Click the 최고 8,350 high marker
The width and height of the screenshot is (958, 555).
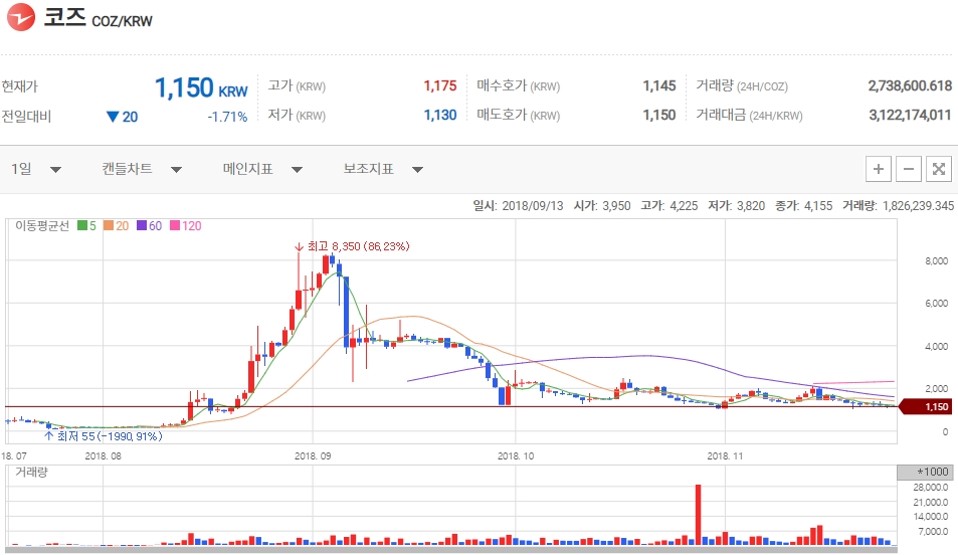point(353,246)
